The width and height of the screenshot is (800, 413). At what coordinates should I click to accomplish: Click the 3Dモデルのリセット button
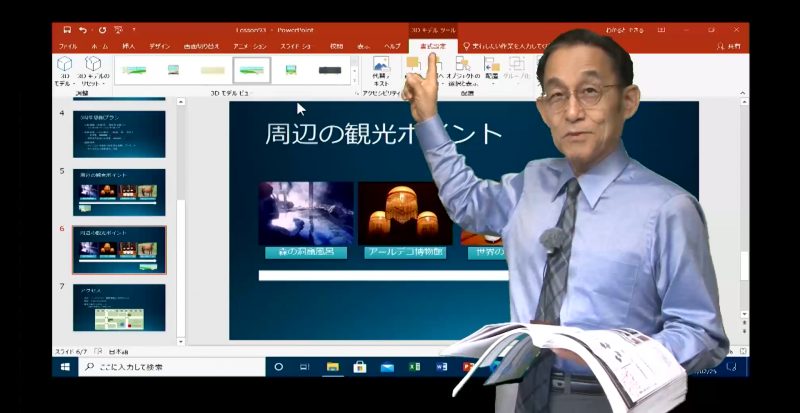93,71
